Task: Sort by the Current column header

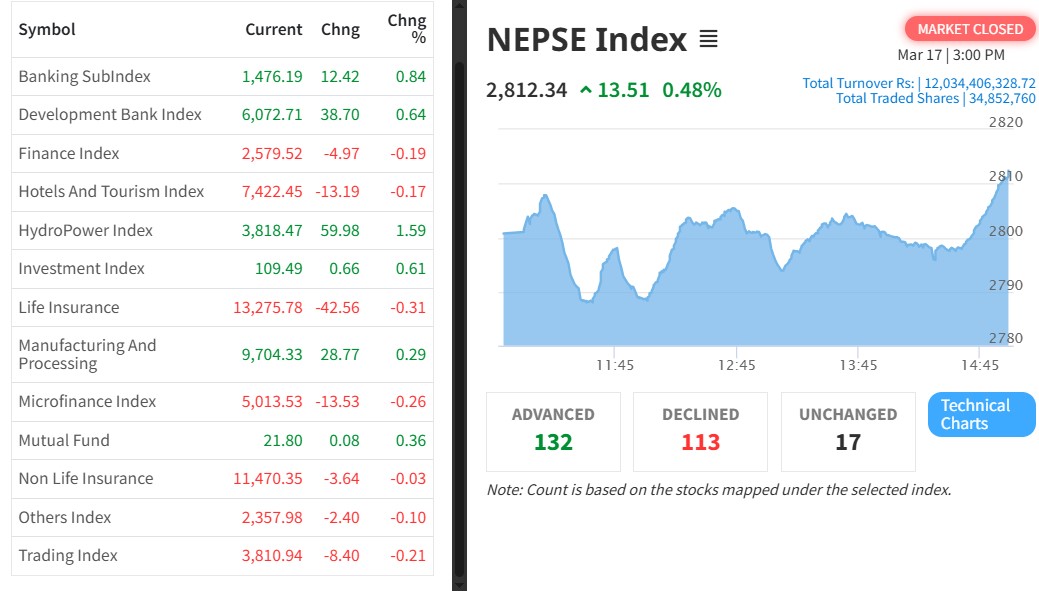Action: (273, 30)
